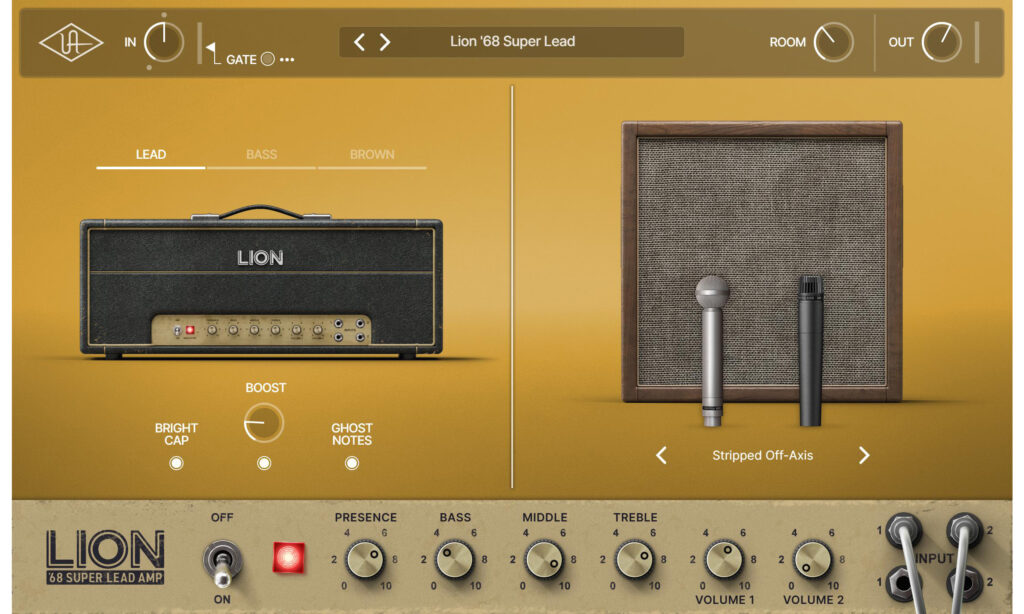Enable the Ghost Notes option
Viewport: 1024px width, 614px height.
click(352, 463)
